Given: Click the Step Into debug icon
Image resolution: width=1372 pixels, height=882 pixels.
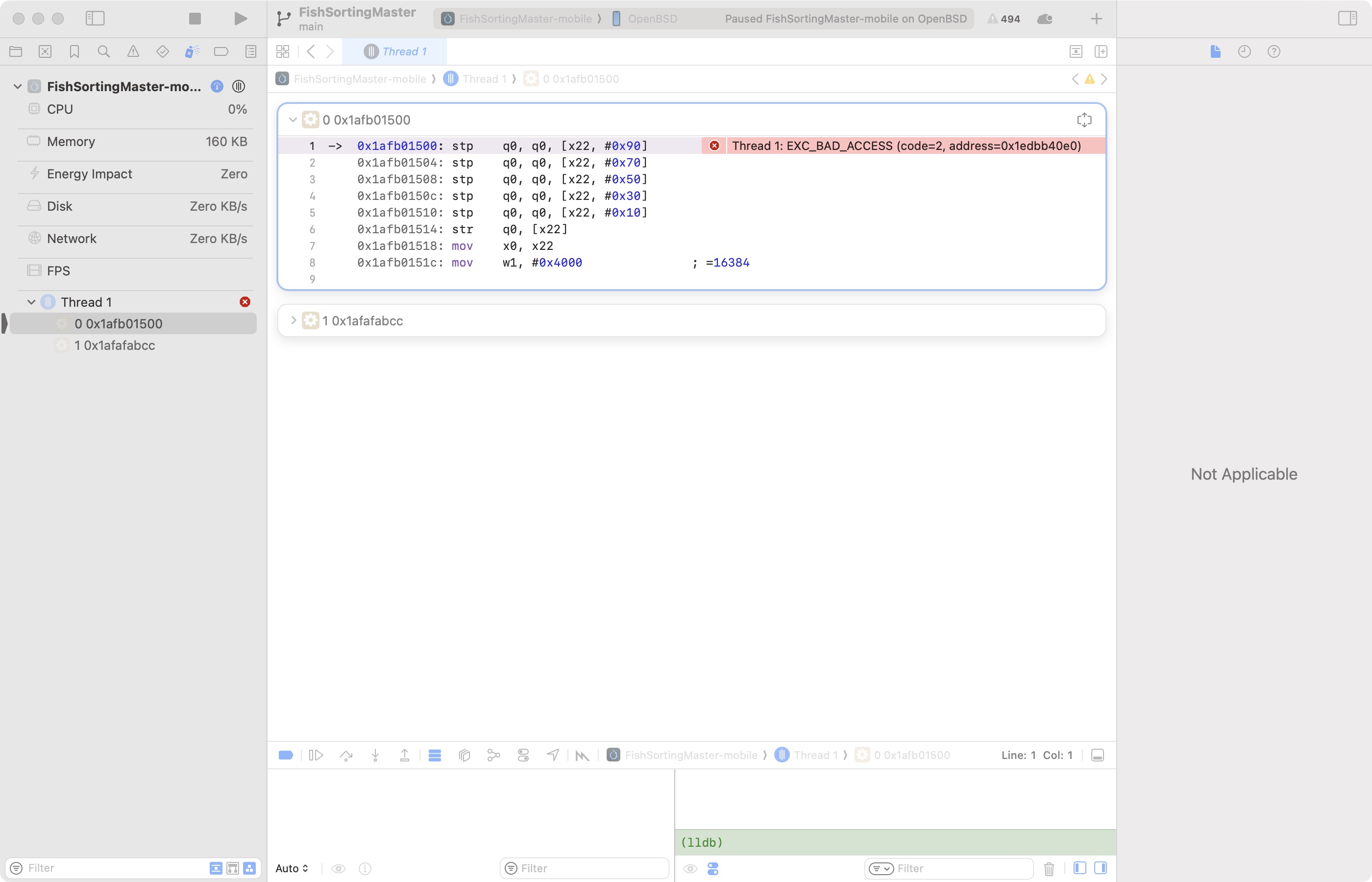Looking at the screenshot, I should point(375,755).
